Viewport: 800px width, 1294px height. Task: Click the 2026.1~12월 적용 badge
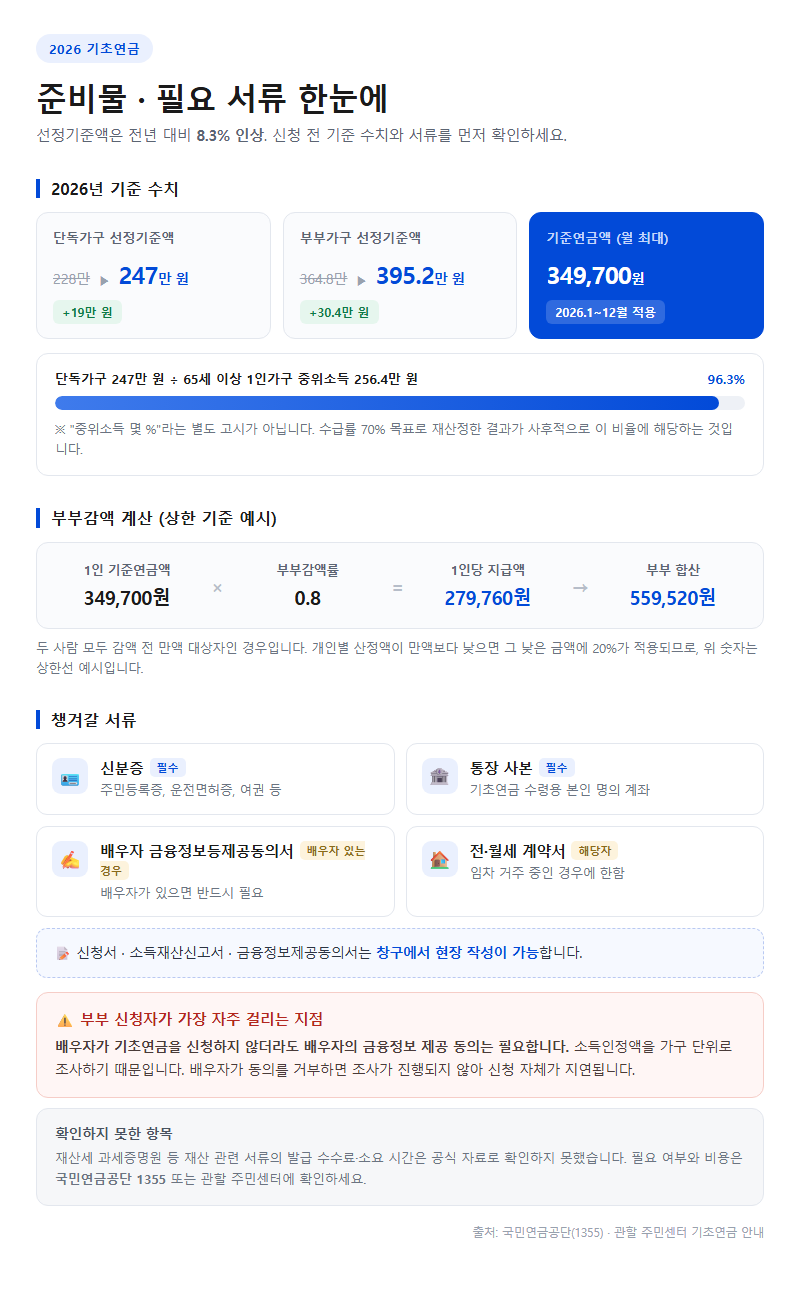[x=605, y=312]
